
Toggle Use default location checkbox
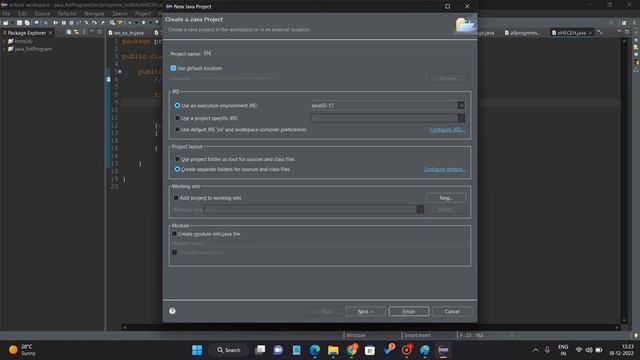click(x=173, y=68)
